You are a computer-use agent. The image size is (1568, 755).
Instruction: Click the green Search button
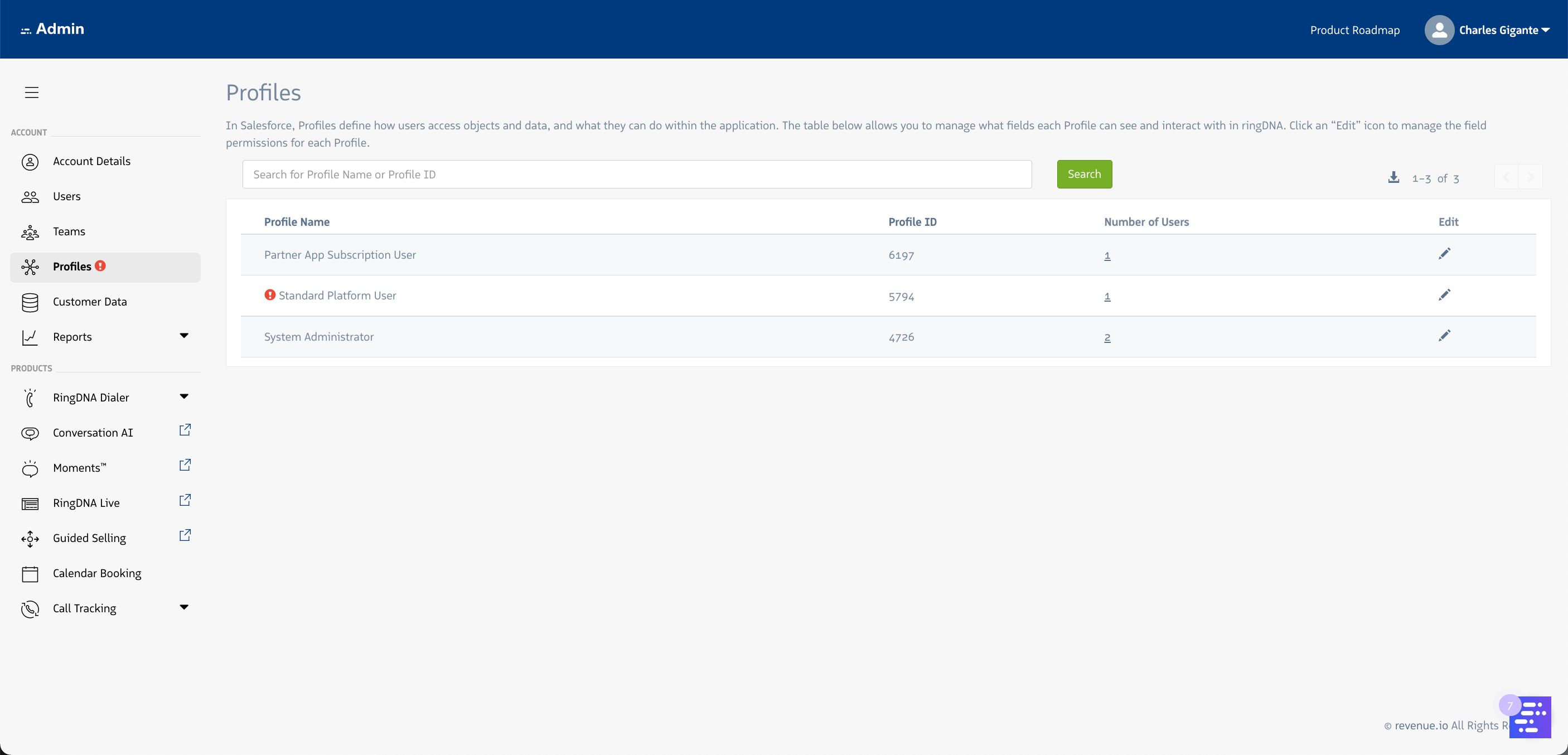(1084, 174)
